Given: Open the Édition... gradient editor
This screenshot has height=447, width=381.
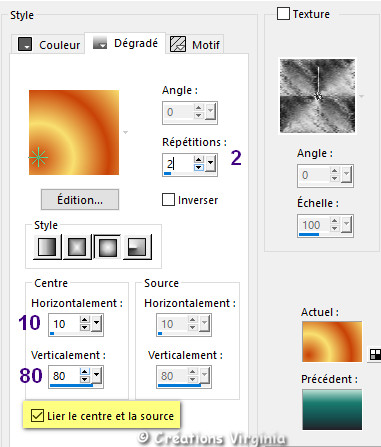Looking at the screenshot, I should tap(80, 200).
